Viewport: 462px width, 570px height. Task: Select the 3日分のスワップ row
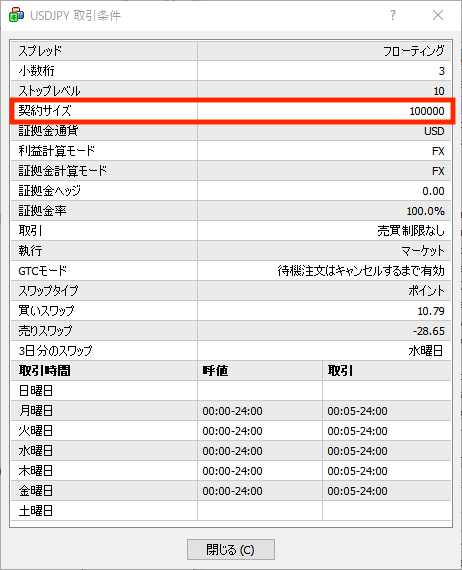coord(231,351)
